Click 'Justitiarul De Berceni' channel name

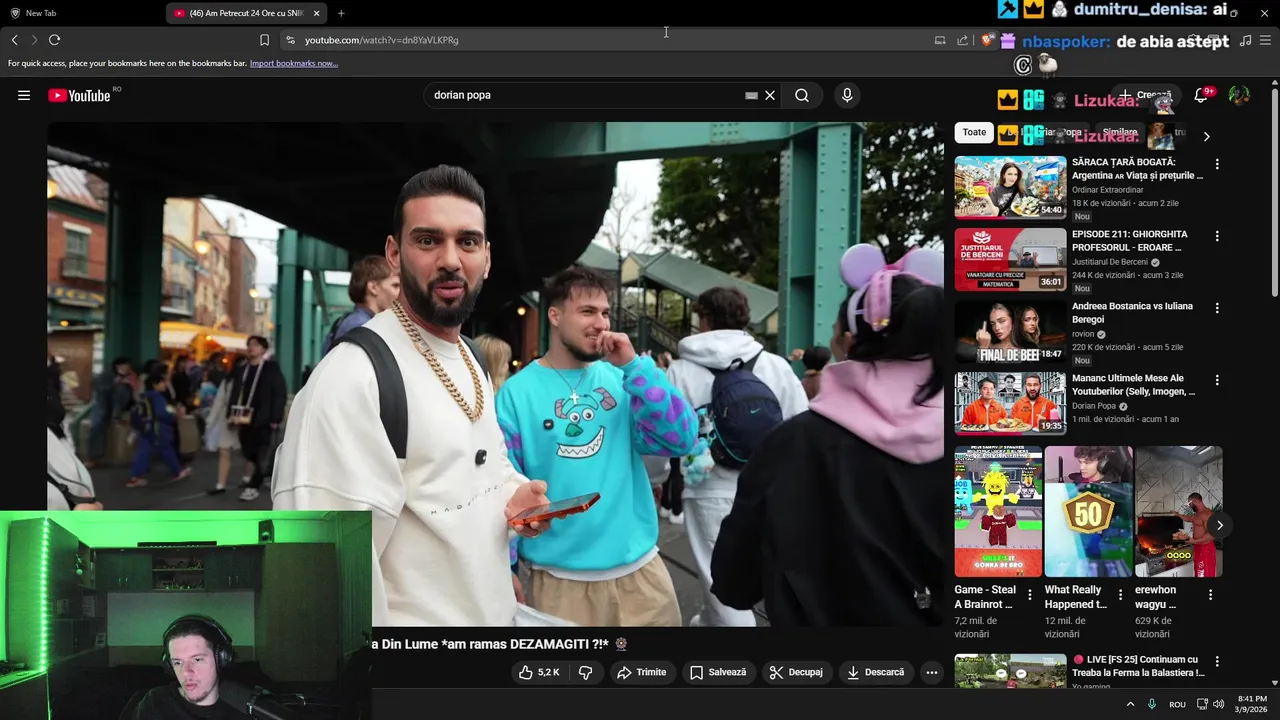[x=1110, y=262]
